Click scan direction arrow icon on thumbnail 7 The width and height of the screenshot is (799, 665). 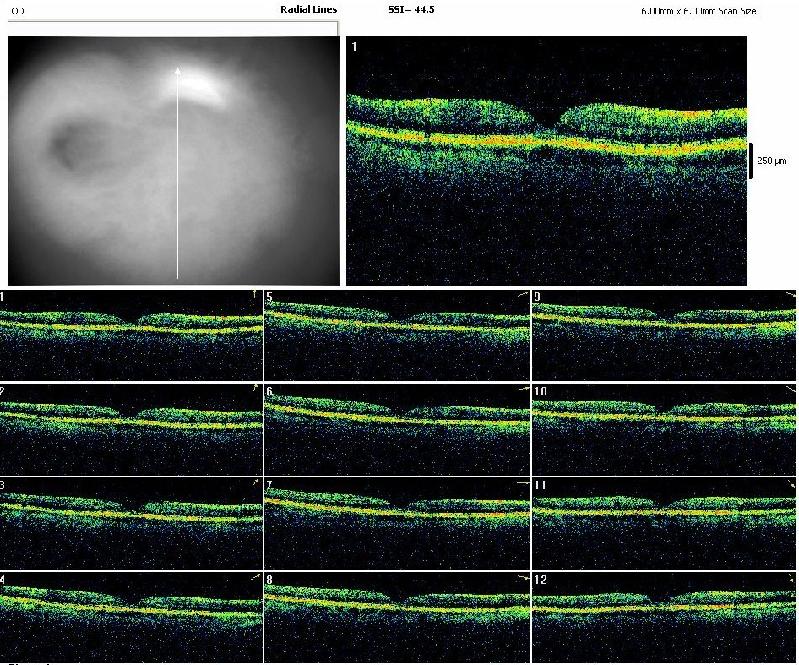(x=523, y=482)
